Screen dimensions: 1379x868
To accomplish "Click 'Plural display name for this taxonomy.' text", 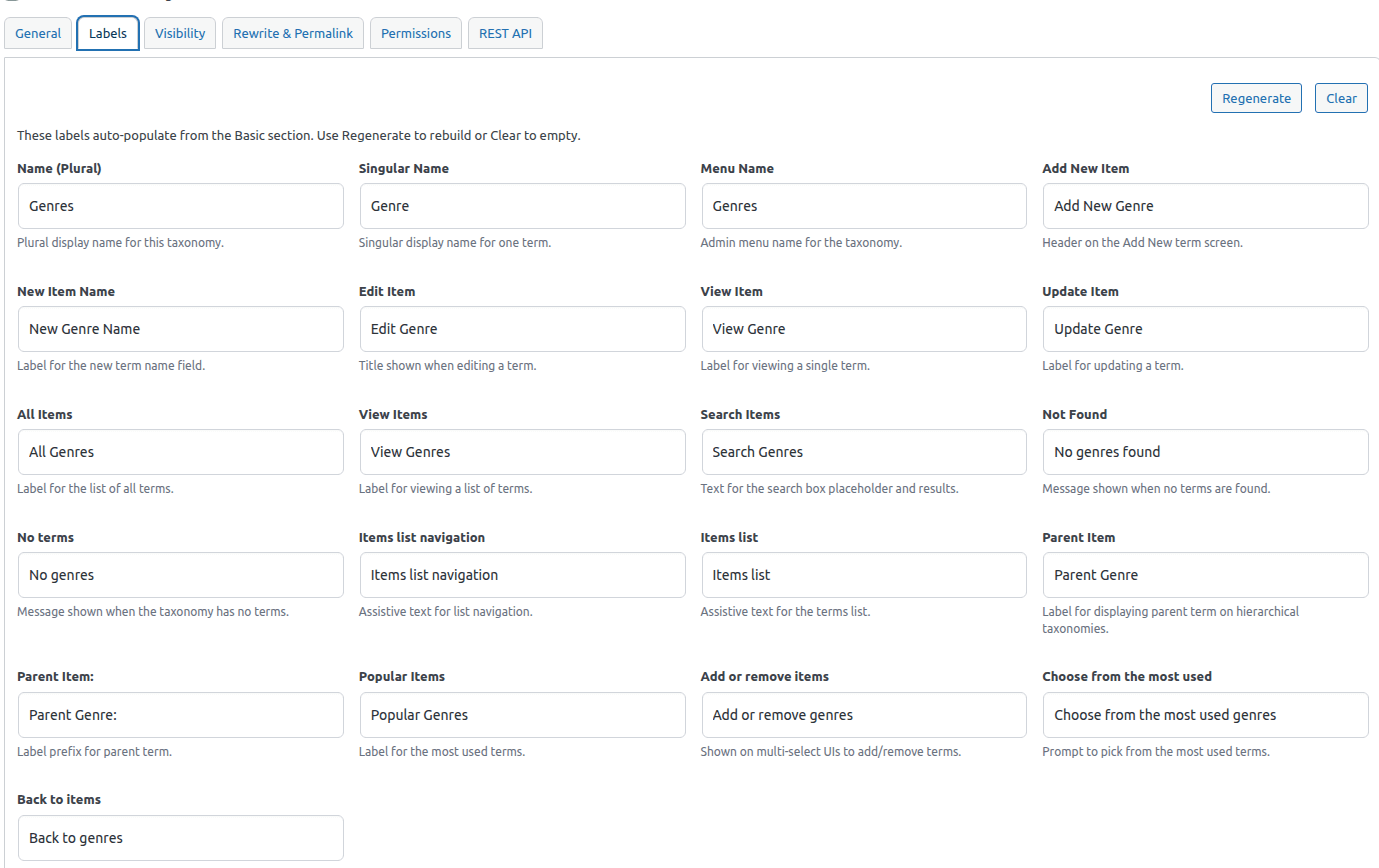I will click(x=120, y=243).
